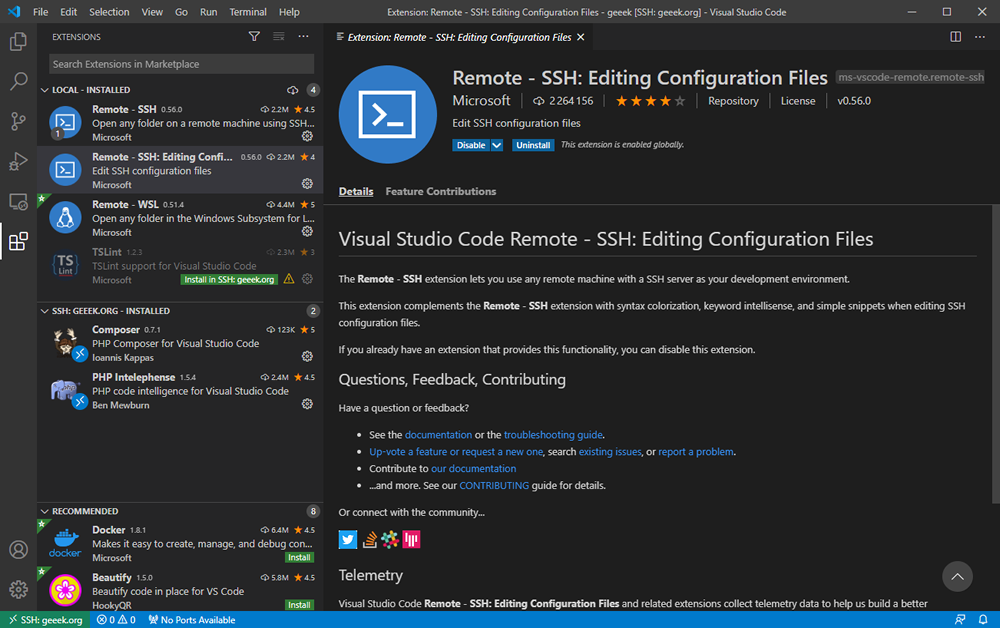Image resolution: width=1000 pixels, height=628 pixels.
Task: Open Manage gear in activity bar
Action: (x=18, y=589)
